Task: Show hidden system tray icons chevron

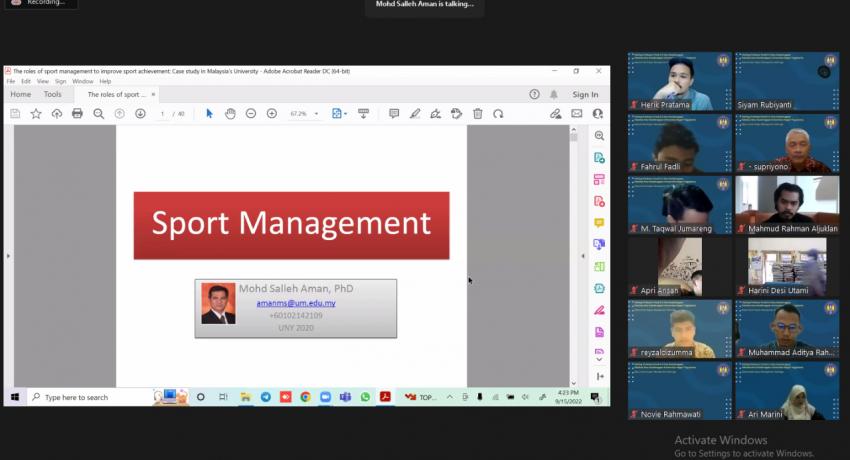Action: [x=449, y=397]
